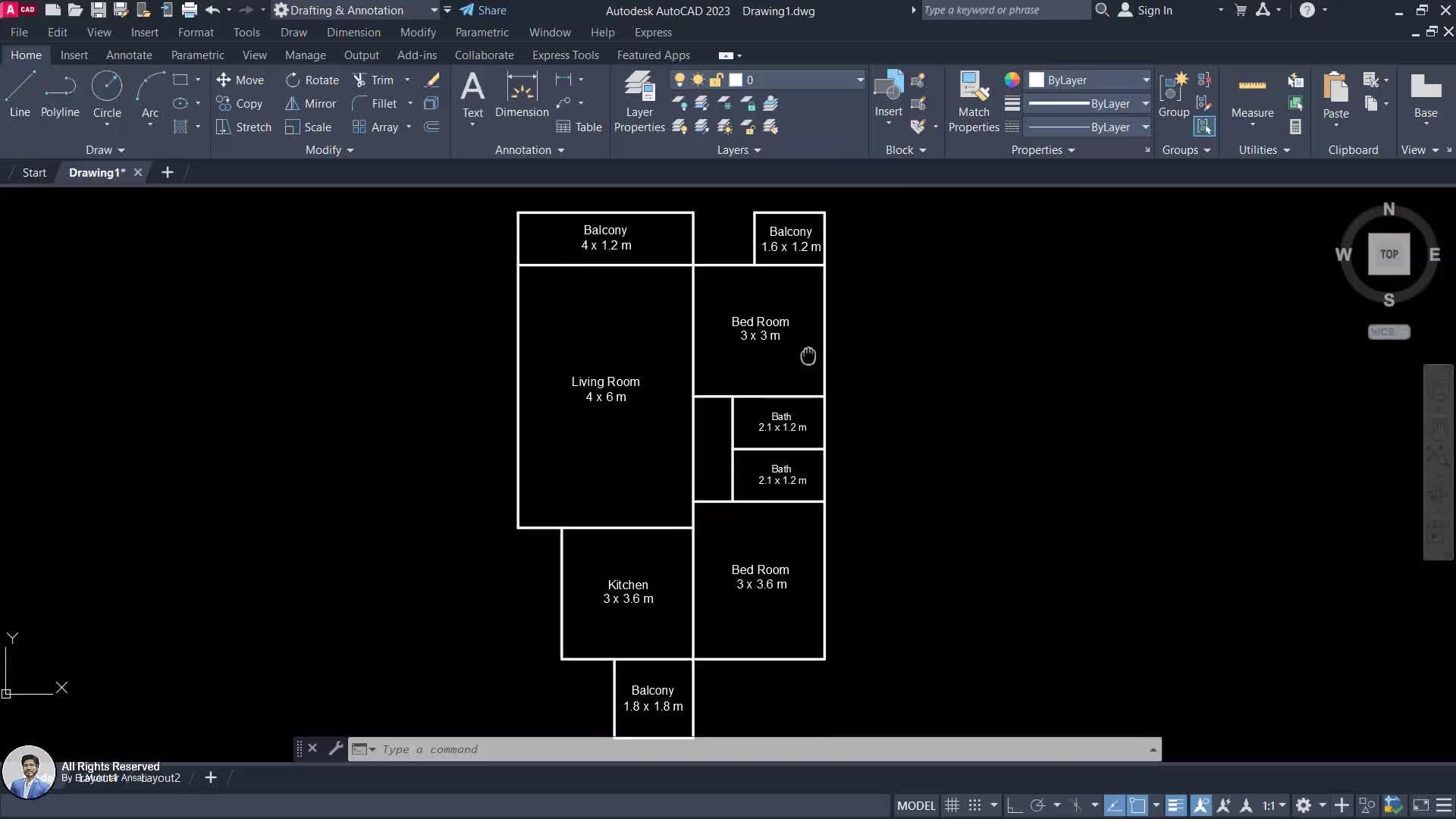
Task: Click the Trim tool
Action: pyautogui.click(x=373, y=80)
